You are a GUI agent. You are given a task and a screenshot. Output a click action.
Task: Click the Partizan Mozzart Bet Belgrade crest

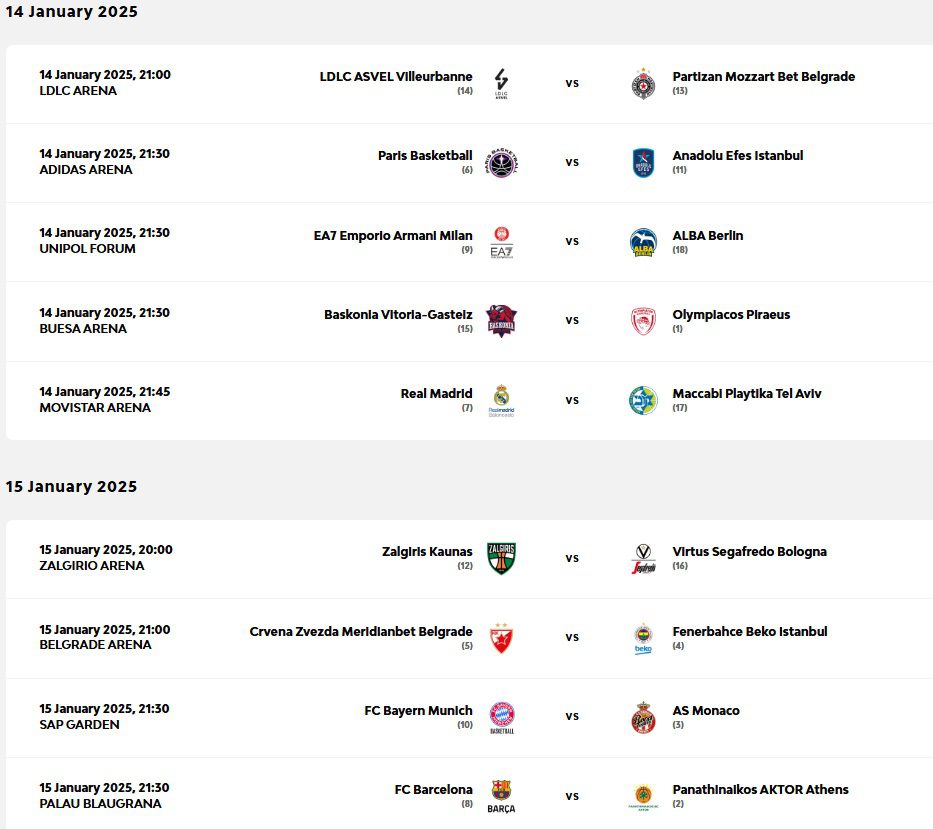[643, 83]
